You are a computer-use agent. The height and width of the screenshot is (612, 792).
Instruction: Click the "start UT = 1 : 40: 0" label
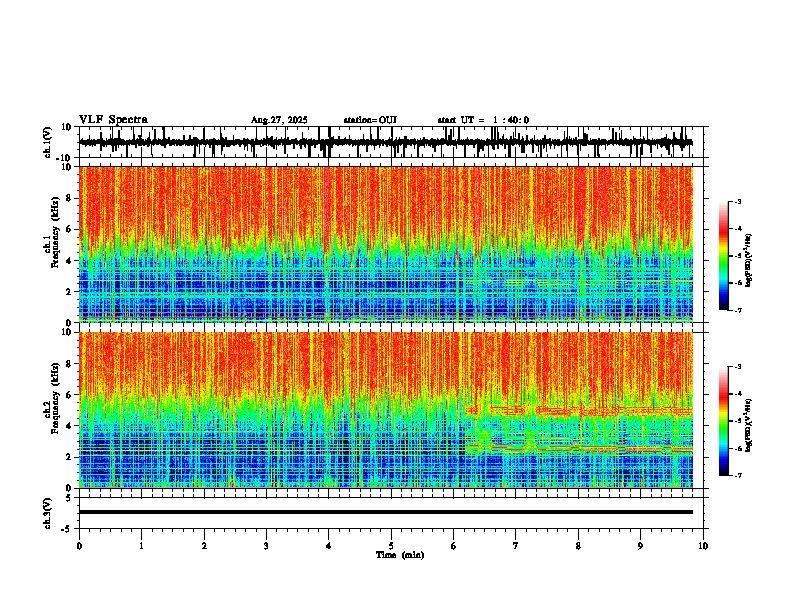click(483, 120)
